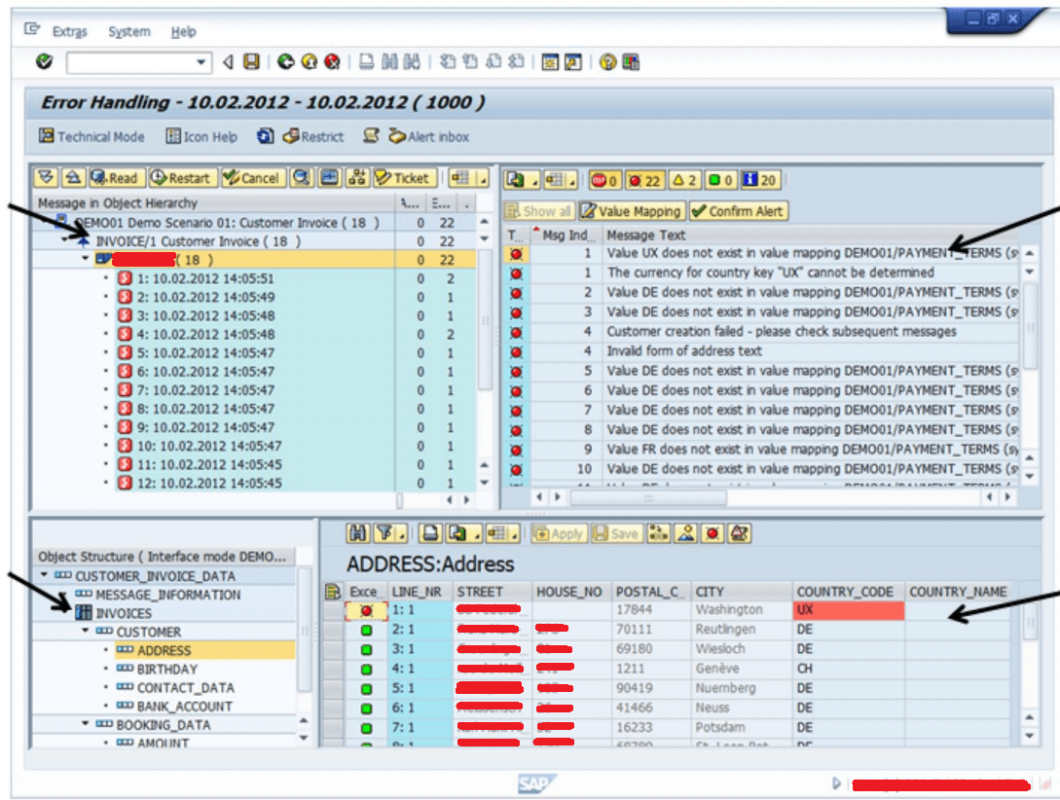Open the Extras menu
This screenshot has width=1060, height=800.
click(69, 31)
